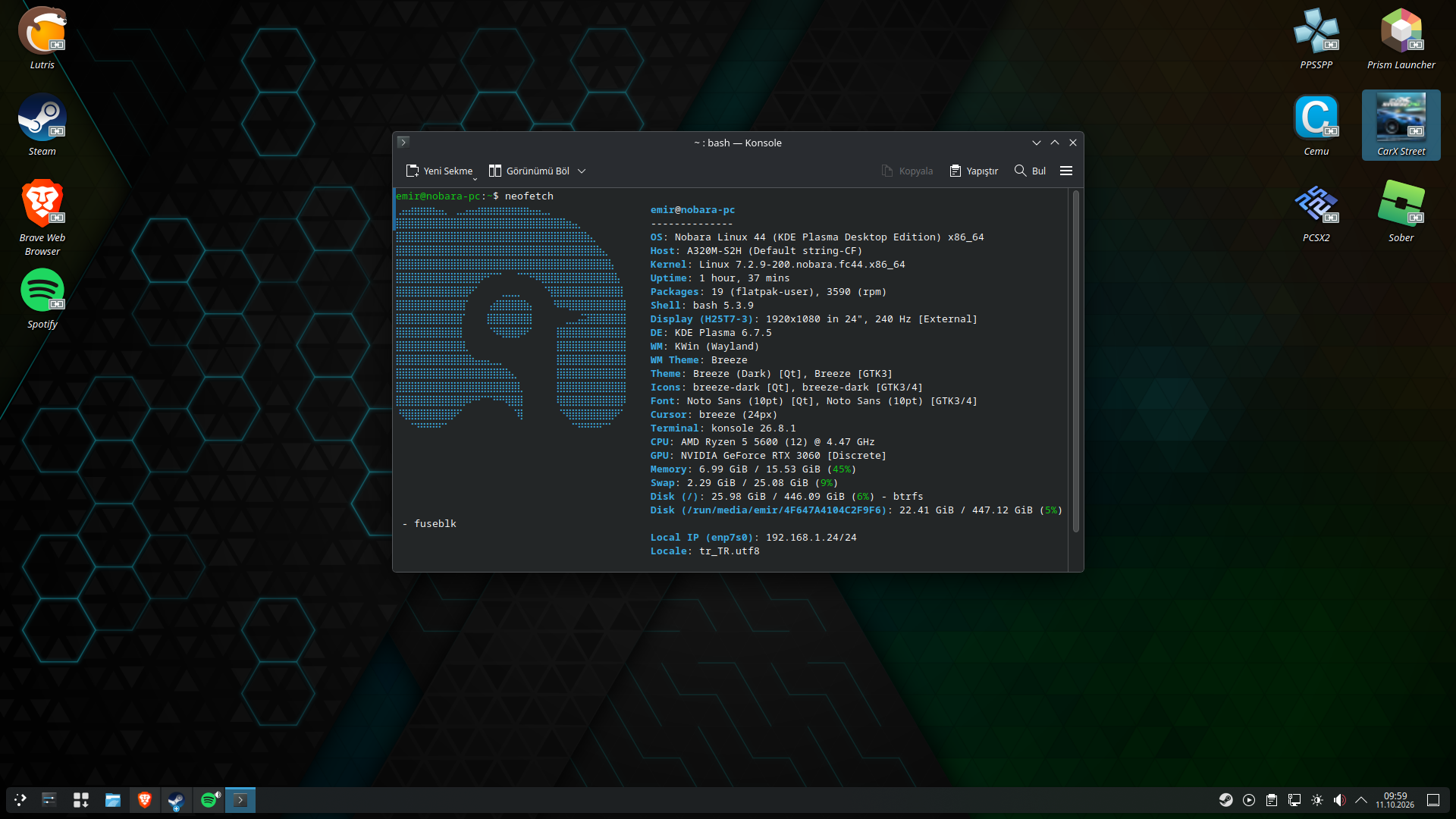The width and height of the screenshot is (1456, 819).
Task: Open the brightness and color tray icon
Action: [x=1317, y=800]
